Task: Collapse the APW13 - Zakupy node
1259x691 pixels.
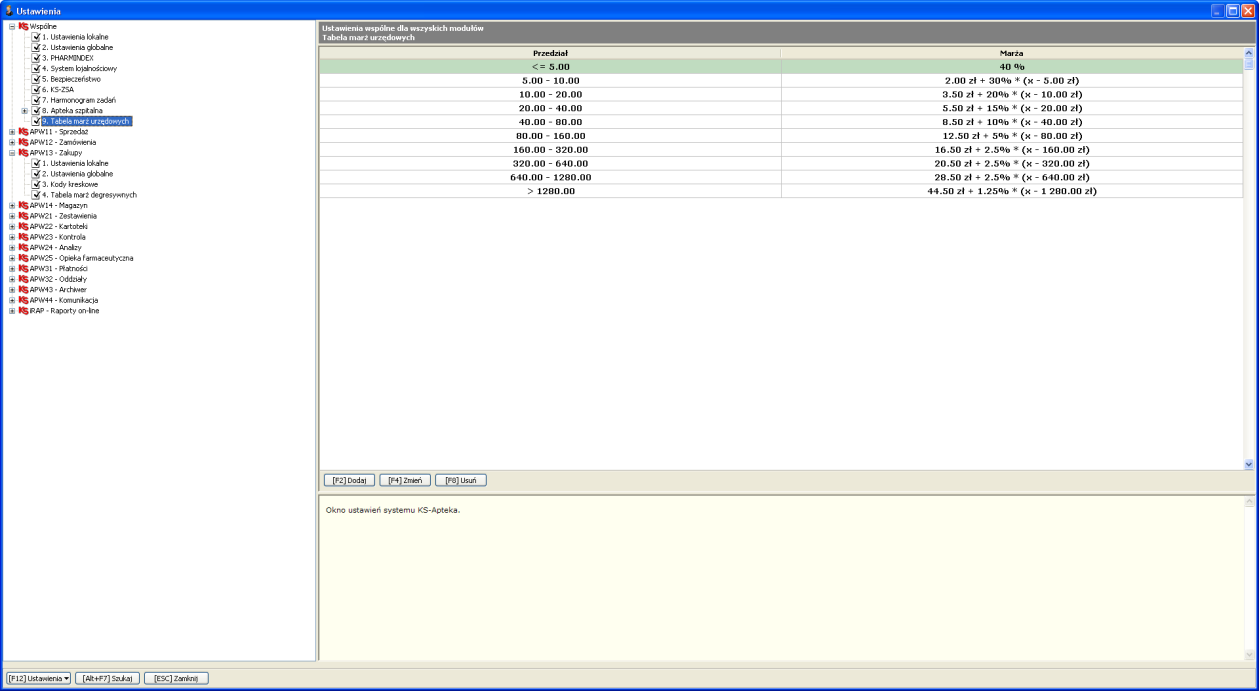Action: point(12,153)
